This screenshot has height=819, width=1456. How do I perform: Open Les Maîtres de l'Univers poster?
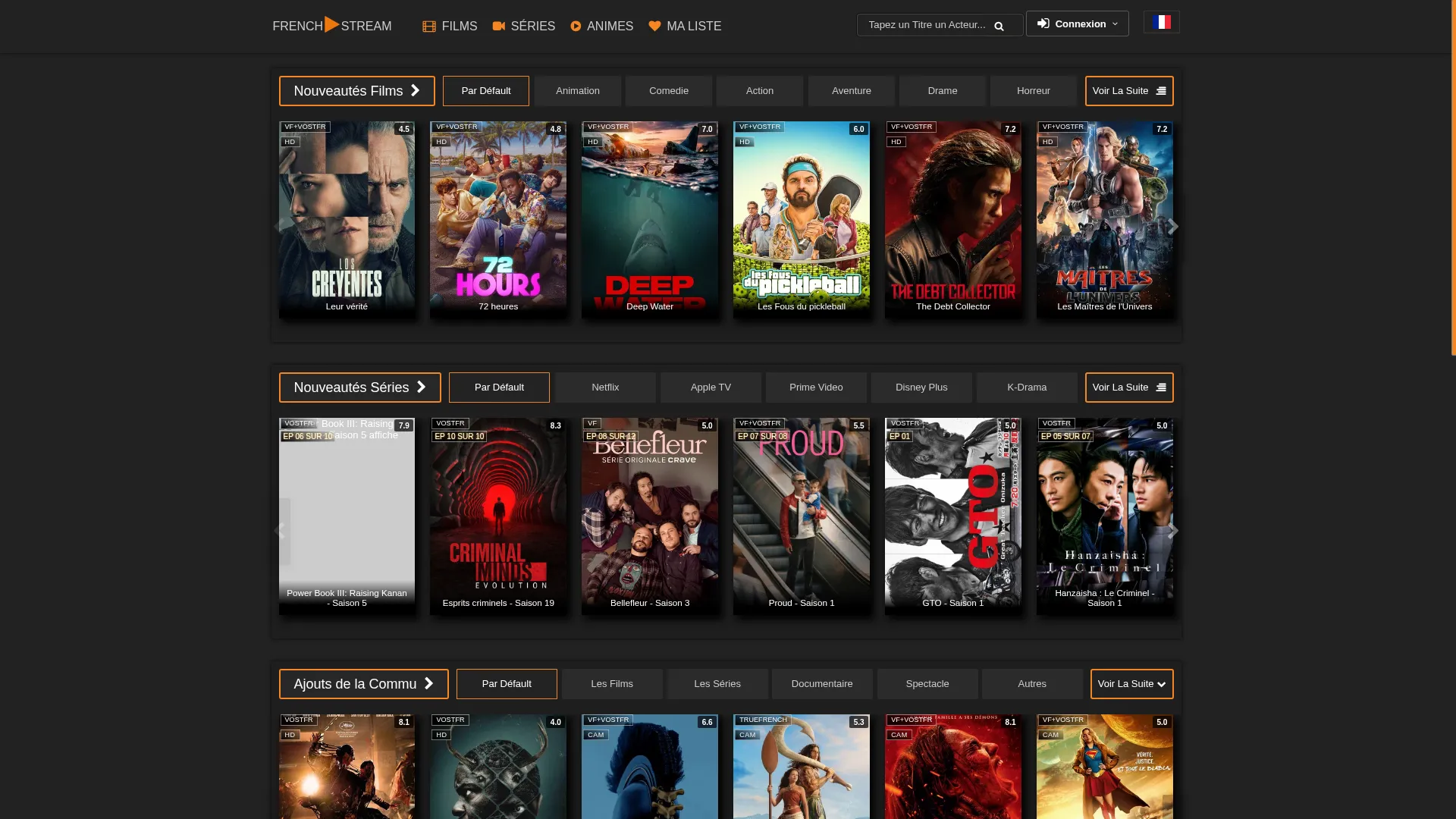tap(1105, 220)
